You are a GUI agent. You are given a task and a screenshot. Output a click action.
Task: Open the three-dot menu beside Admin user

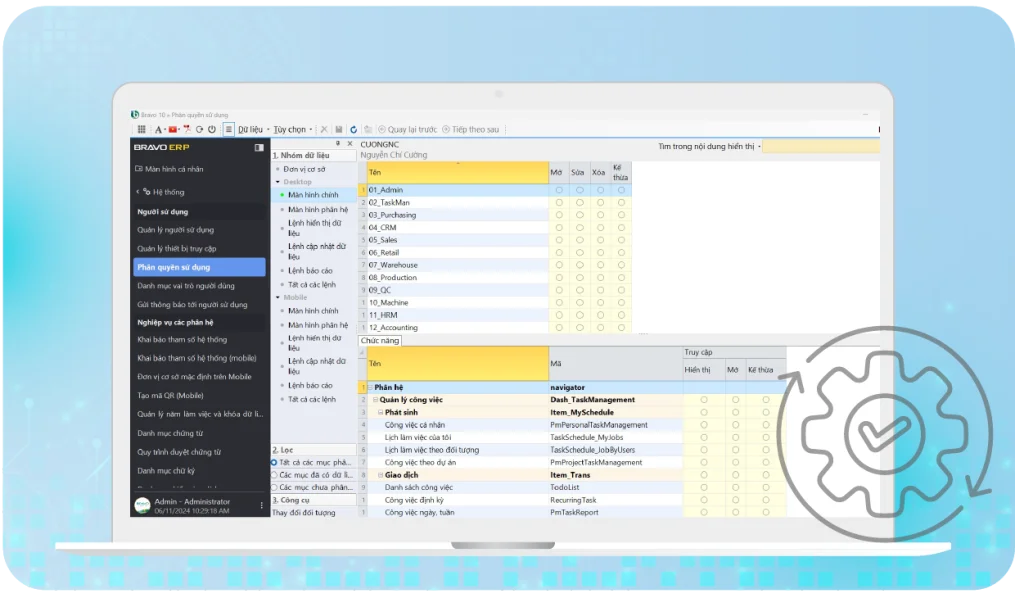coord(262,505)
